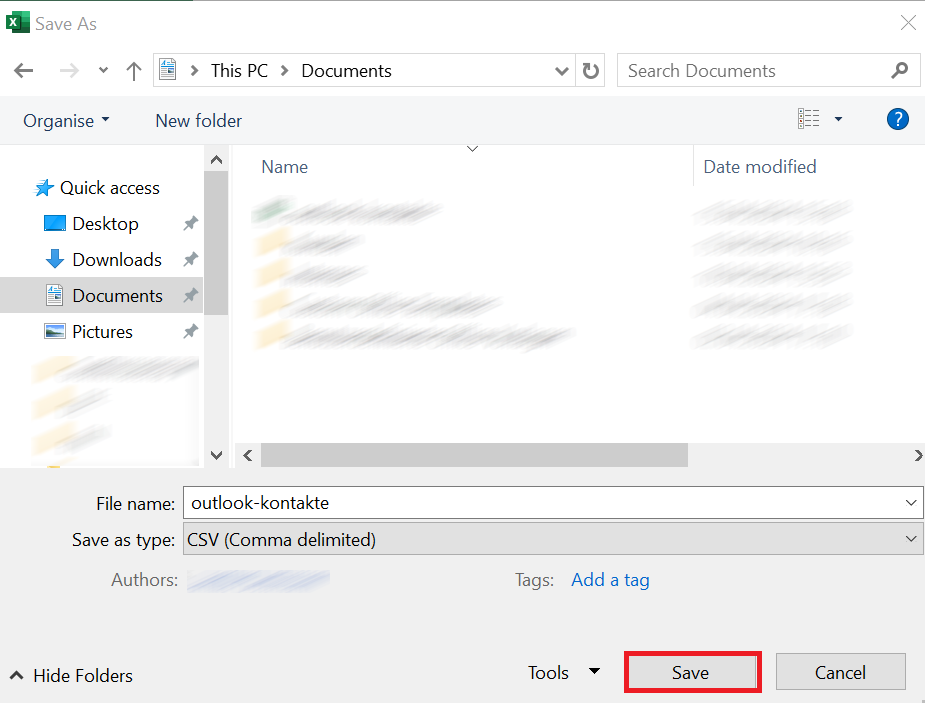Collapse folders with Hide Folders
The height and width of the screenshot is (703, 925).
pyautogui.click(x=70, y=675)
